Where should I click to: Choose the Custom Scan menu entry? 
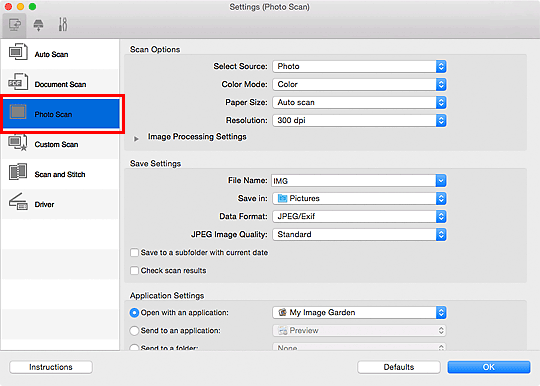tap(60, 144)
